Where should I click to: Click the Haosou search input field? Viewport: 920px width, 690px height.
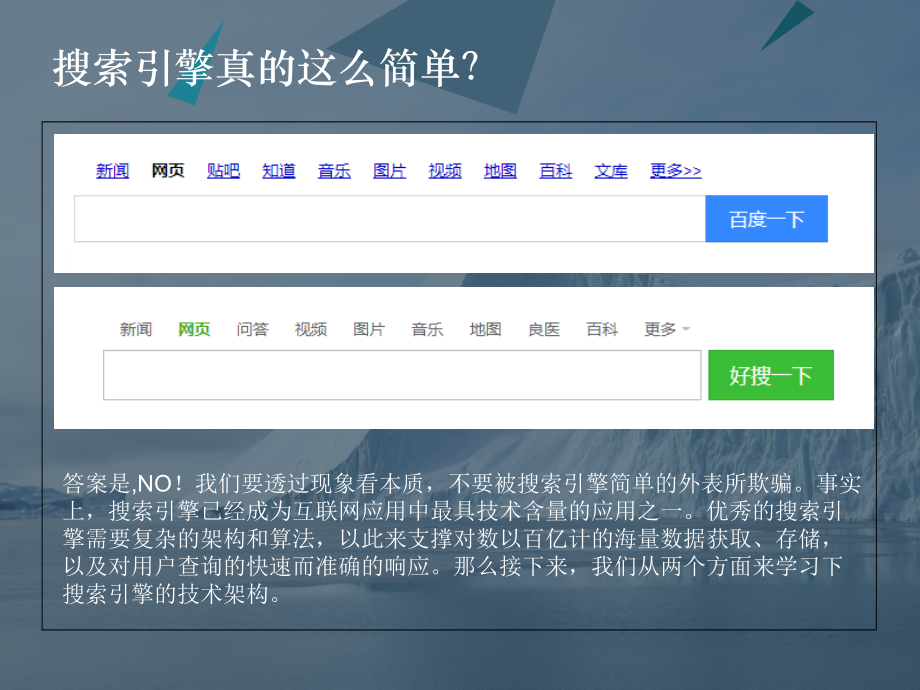pyautogui.click(x=402, y=375)
